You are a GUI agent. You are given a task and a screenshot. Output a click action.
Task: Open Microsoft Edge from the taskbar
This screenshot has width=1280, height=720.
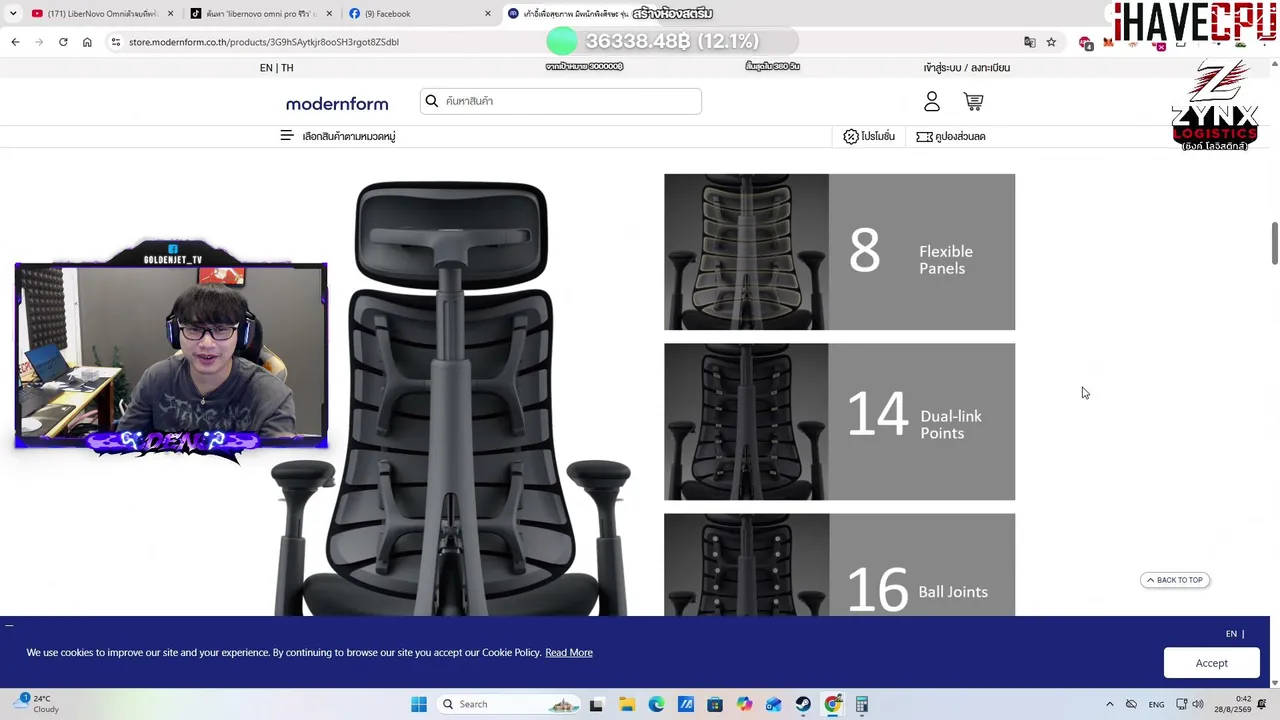coord(656,704)
